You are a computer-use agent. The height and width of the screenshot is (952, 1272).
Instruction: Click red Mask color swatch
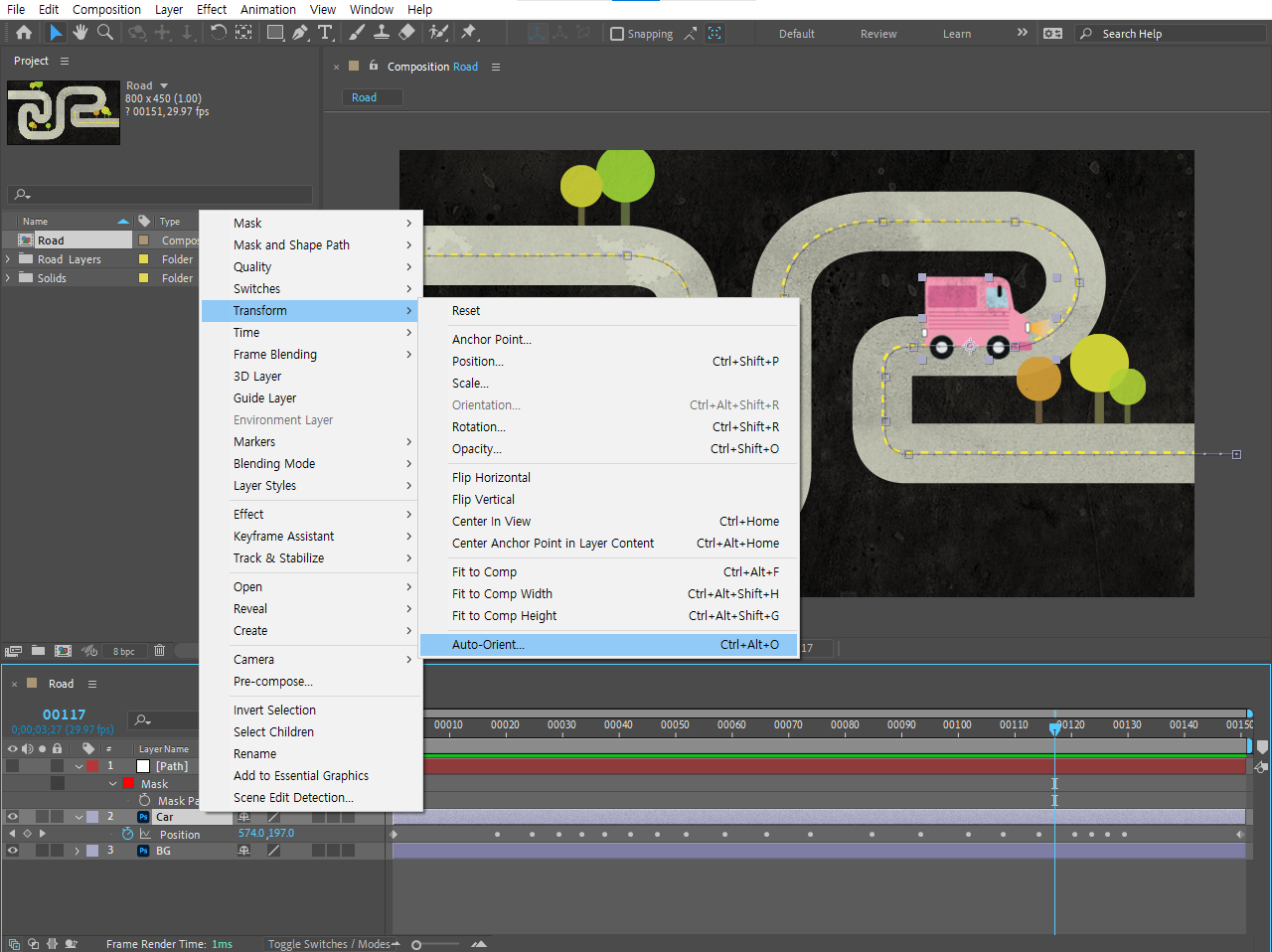[127, 784]
